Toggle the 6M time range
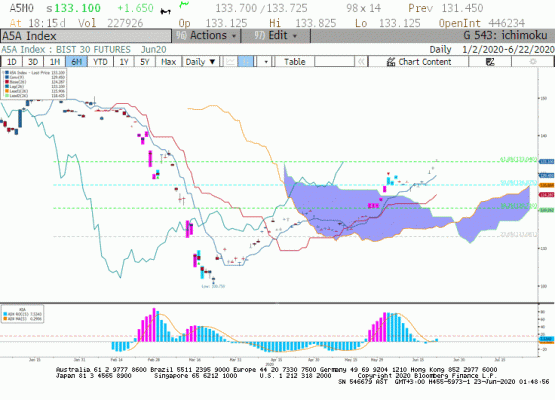Image resolution: width=555 pixels, height=400 pixels. pyautogui.click(x=76, y=62)
